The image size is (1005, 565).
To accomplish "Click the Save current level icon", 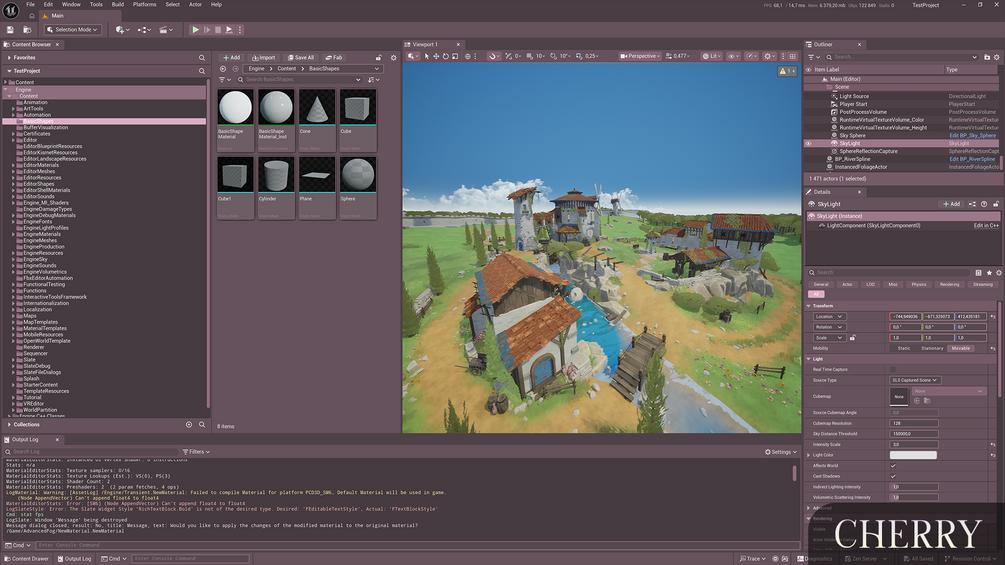I will (x=10, y=29).
